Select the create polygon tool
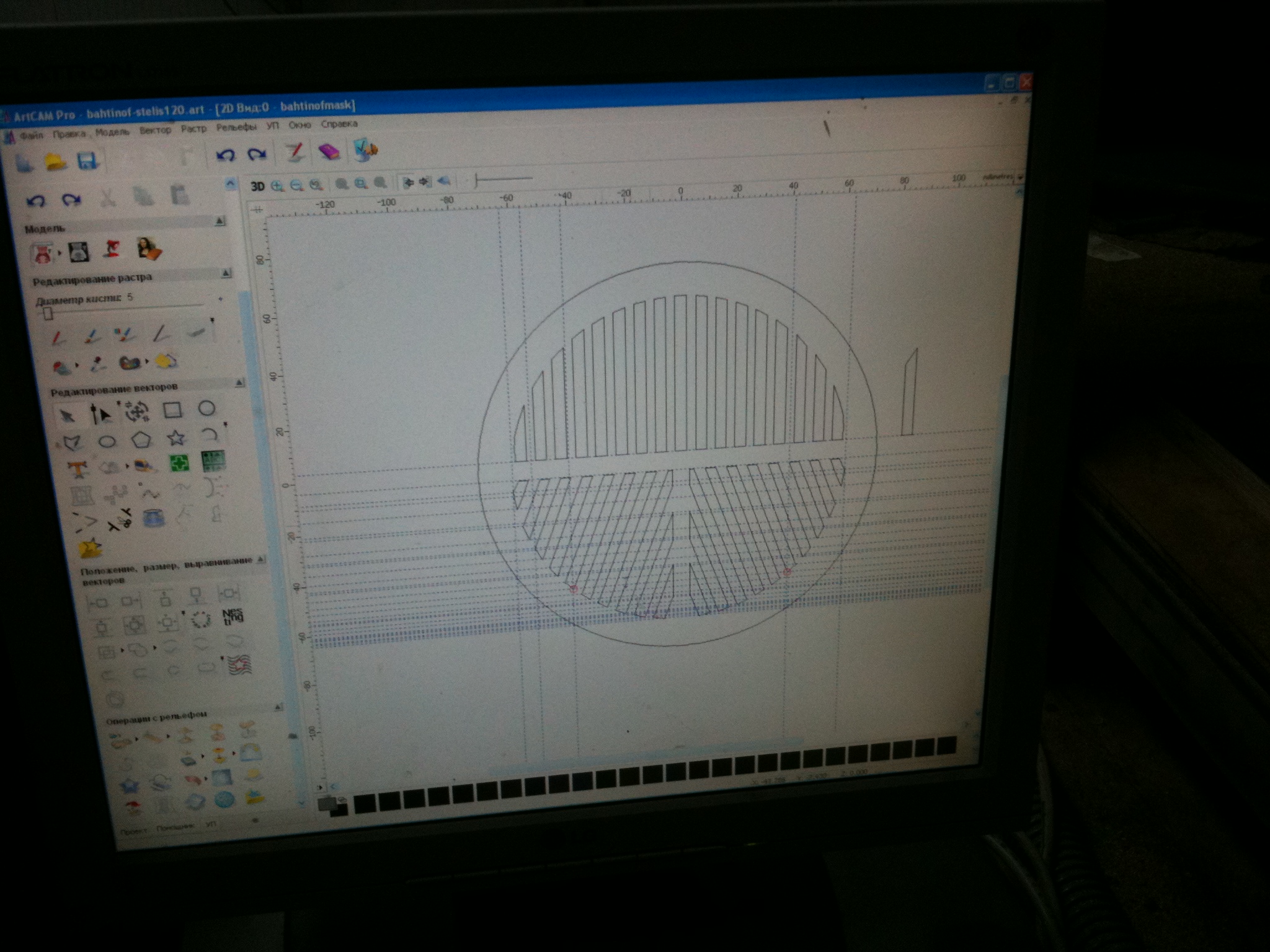The image size is (1270, 952). pyautogui.click(x=142, y=440)
